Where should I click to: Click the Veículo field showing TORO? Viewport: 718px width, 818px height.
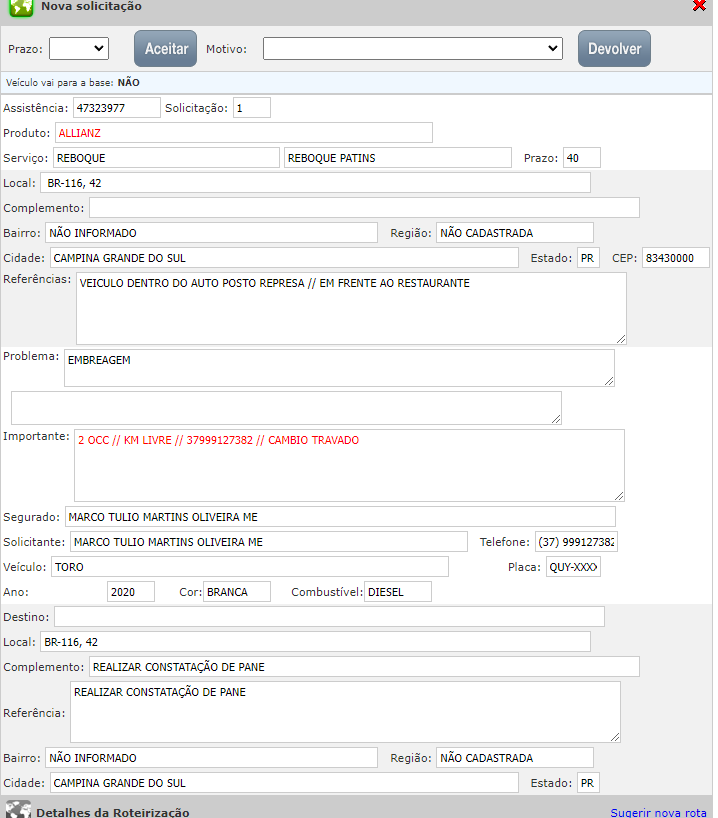[249, 567]
